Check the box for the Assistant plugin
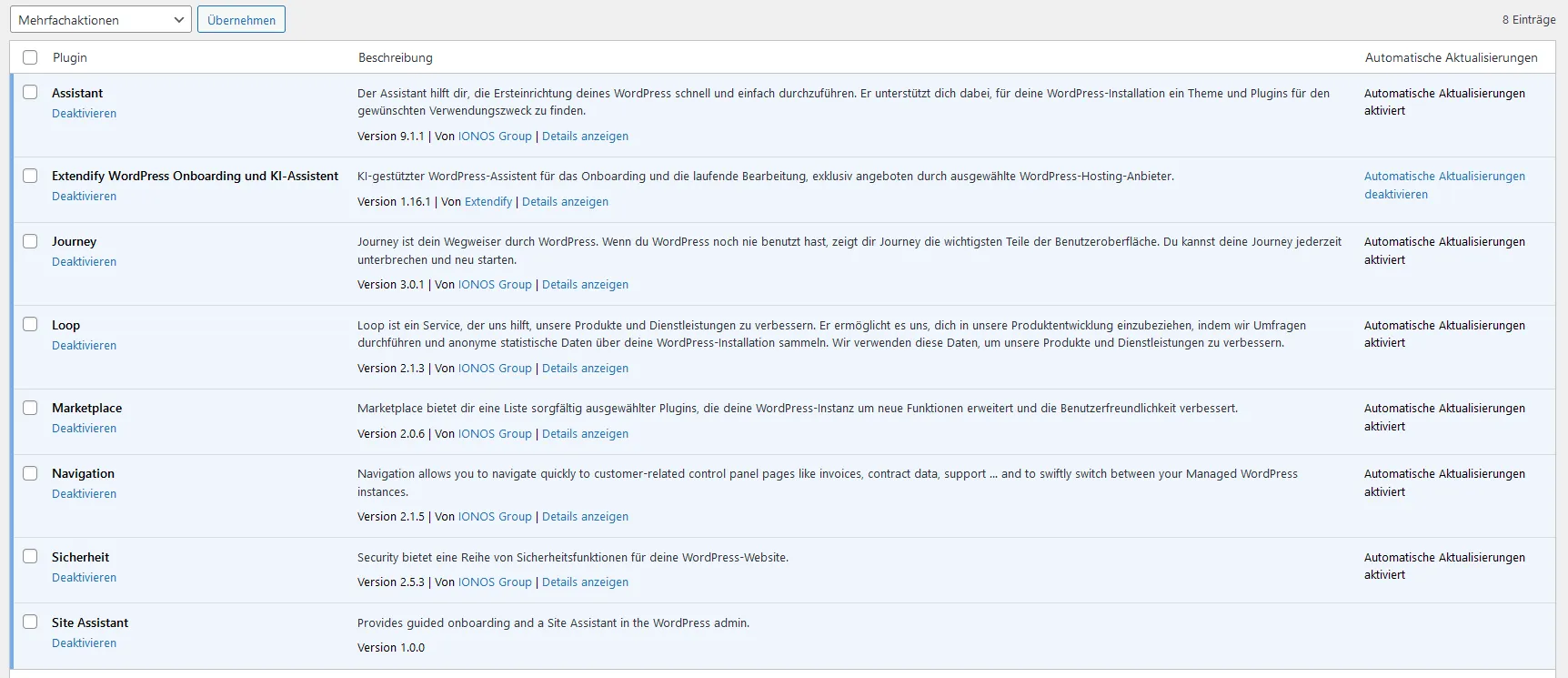Image resolution: width=1568 pixels, height=678 pixels. coord(30,92)
